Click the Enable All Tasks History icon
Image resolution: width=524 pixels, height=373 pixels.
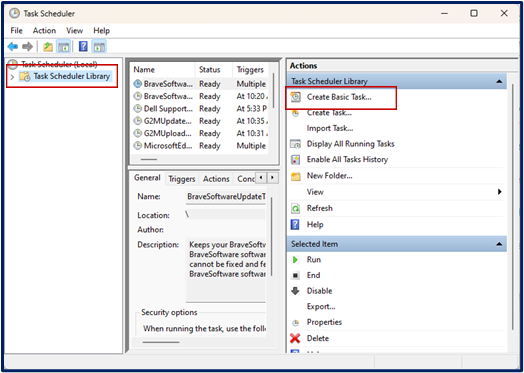[x=295, y=160]
